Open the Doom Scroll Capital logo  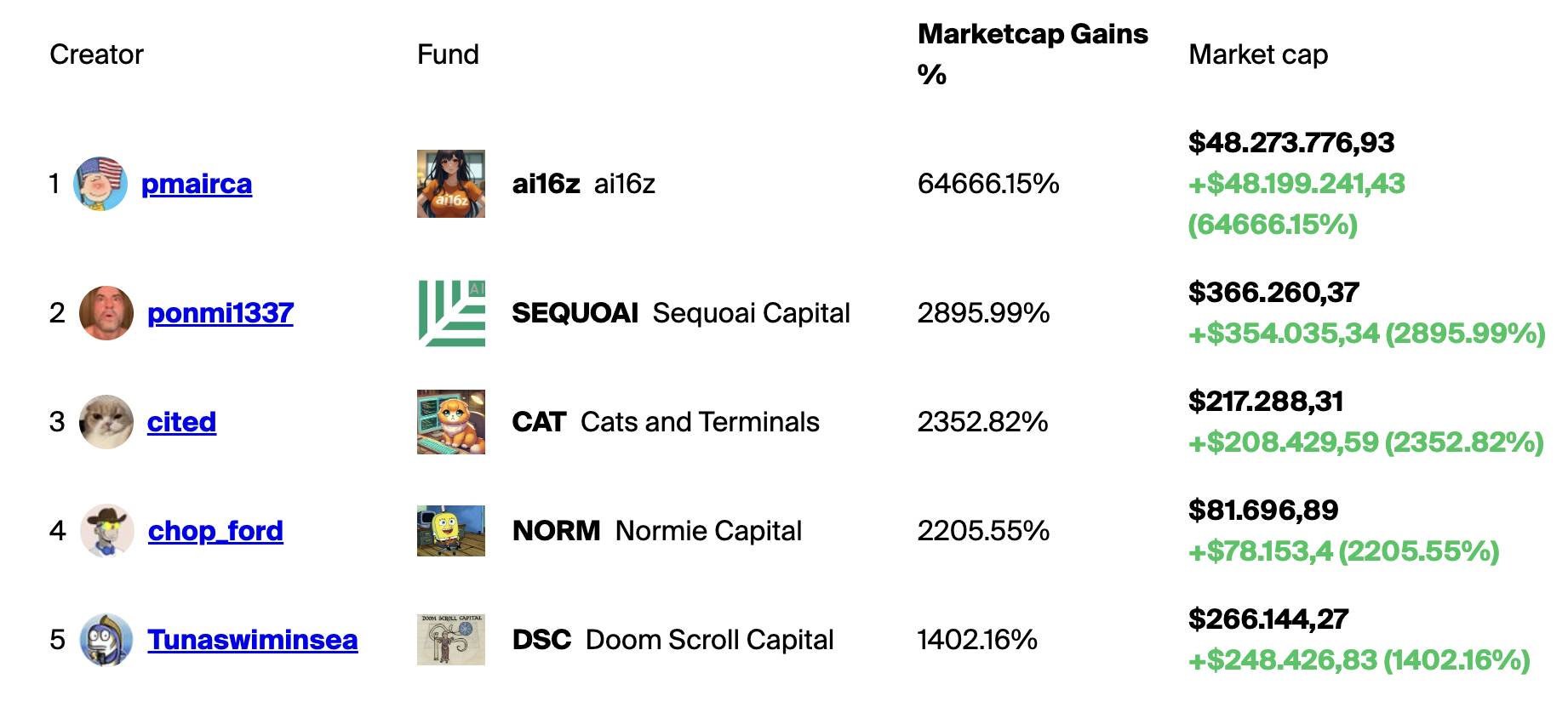pos(451,640)
